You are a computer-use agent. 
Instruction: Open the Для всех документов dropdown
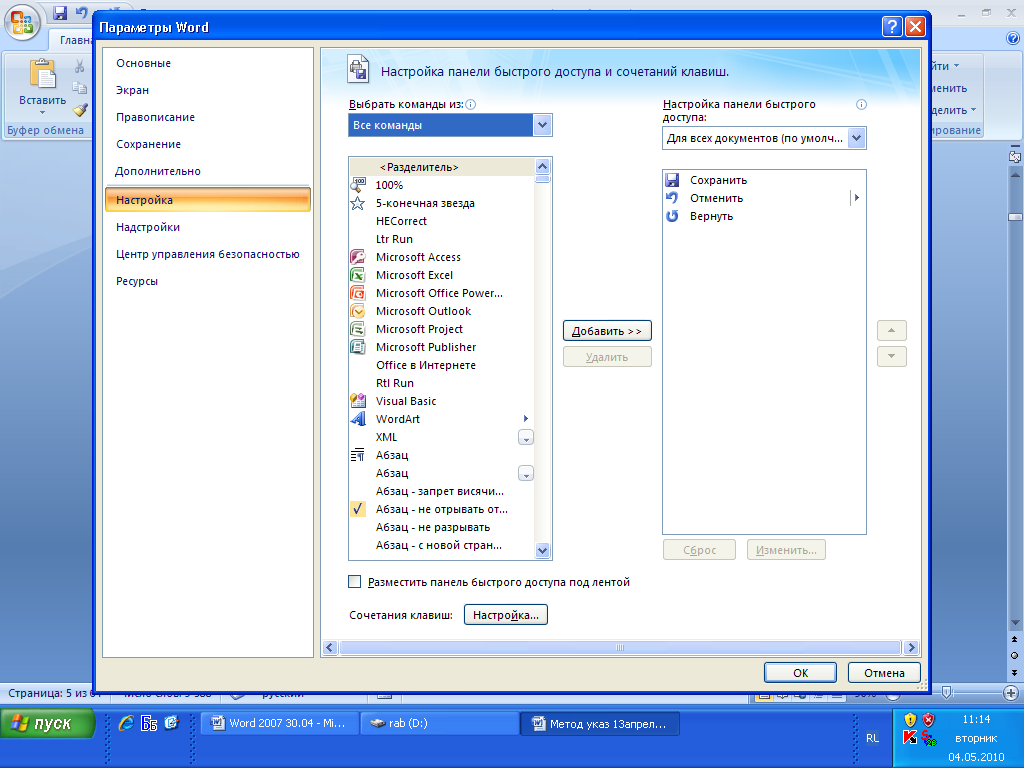point(857,138)
